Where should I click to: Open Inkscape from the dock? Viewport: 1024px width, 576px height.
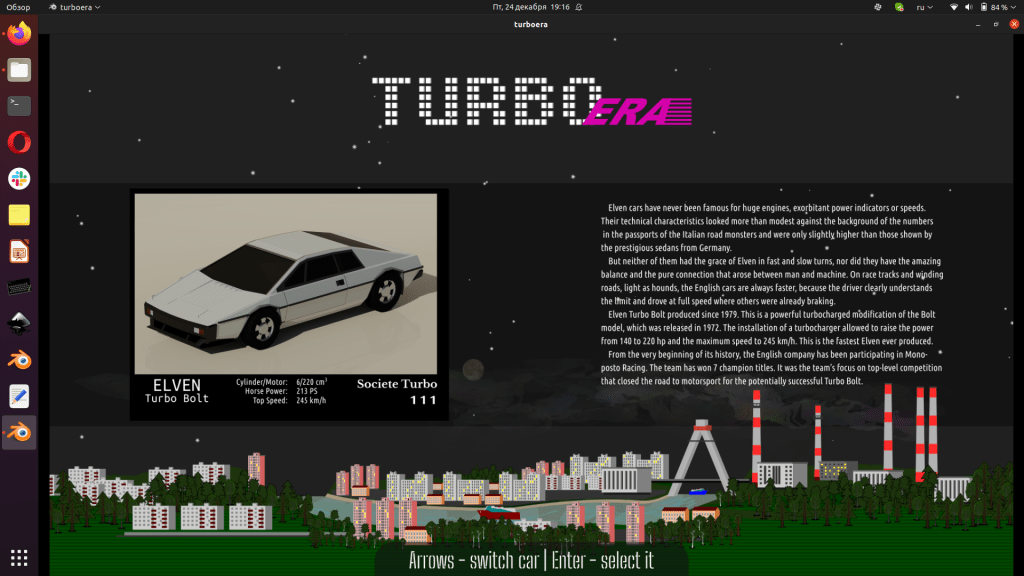click(x=19, y=323)
